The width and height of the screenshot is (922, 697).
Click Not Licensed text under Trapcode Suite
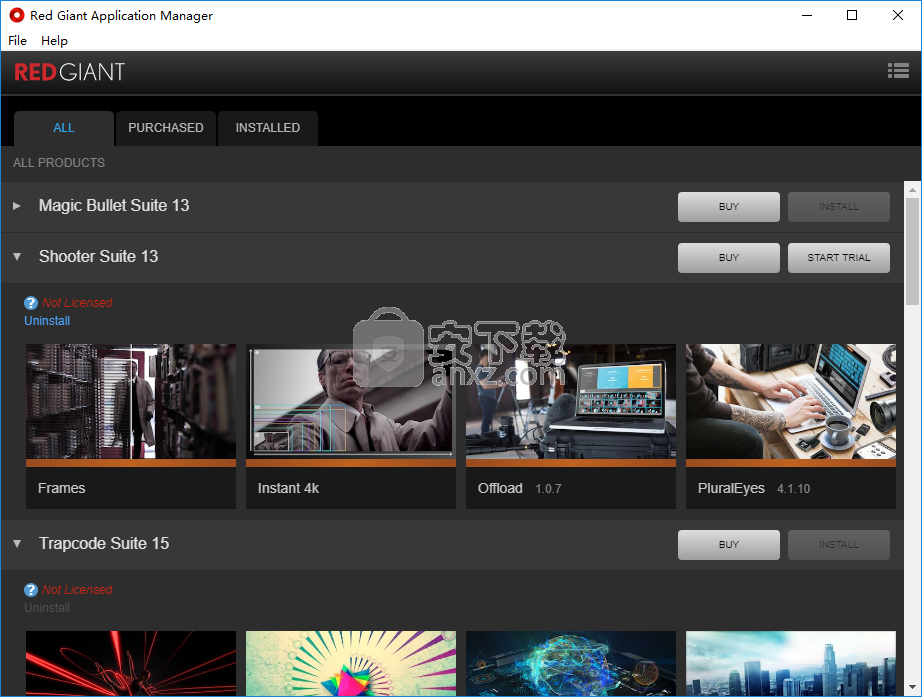[77, 590]
